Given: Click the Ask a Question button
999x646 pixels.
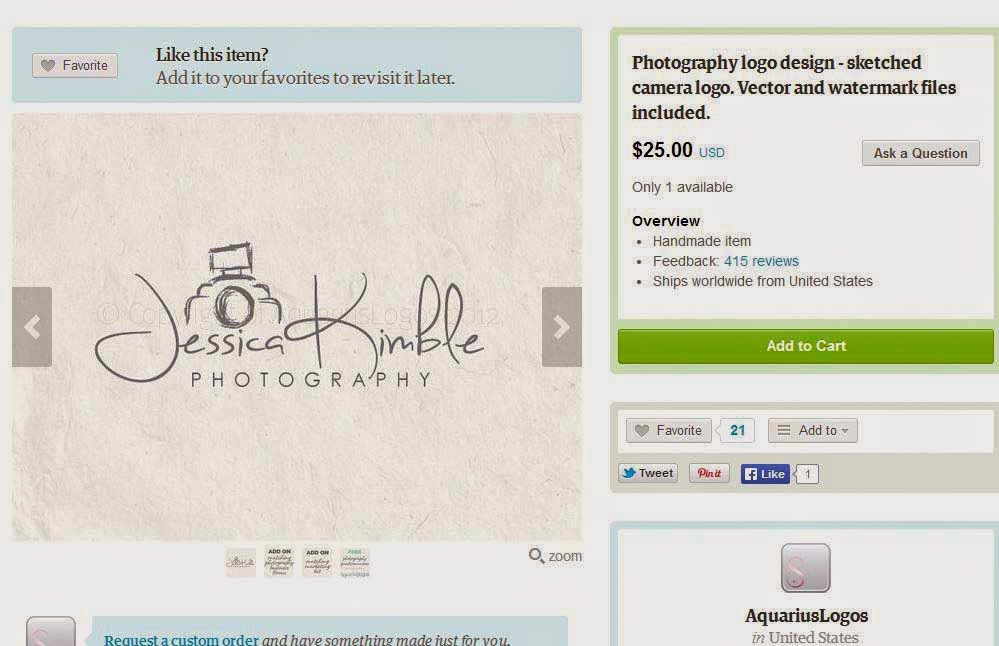Looking at the screenshot, I should 921,153.
